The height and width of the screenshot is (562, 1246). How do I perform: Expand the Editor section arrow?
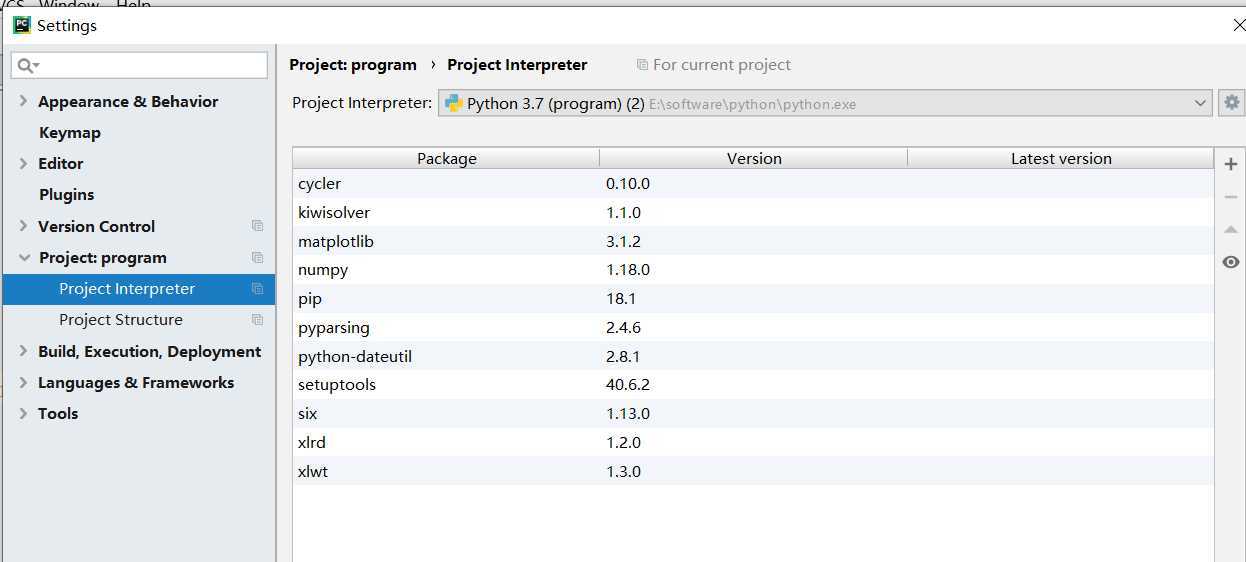click(23, 163)
